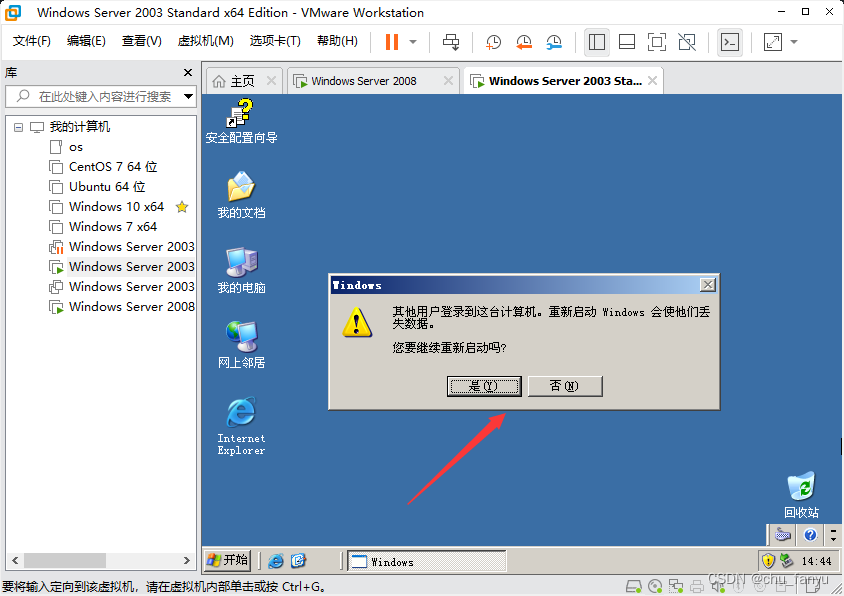Open the power options dropdown arrow

pyautogui.click(x=413, y=42)
